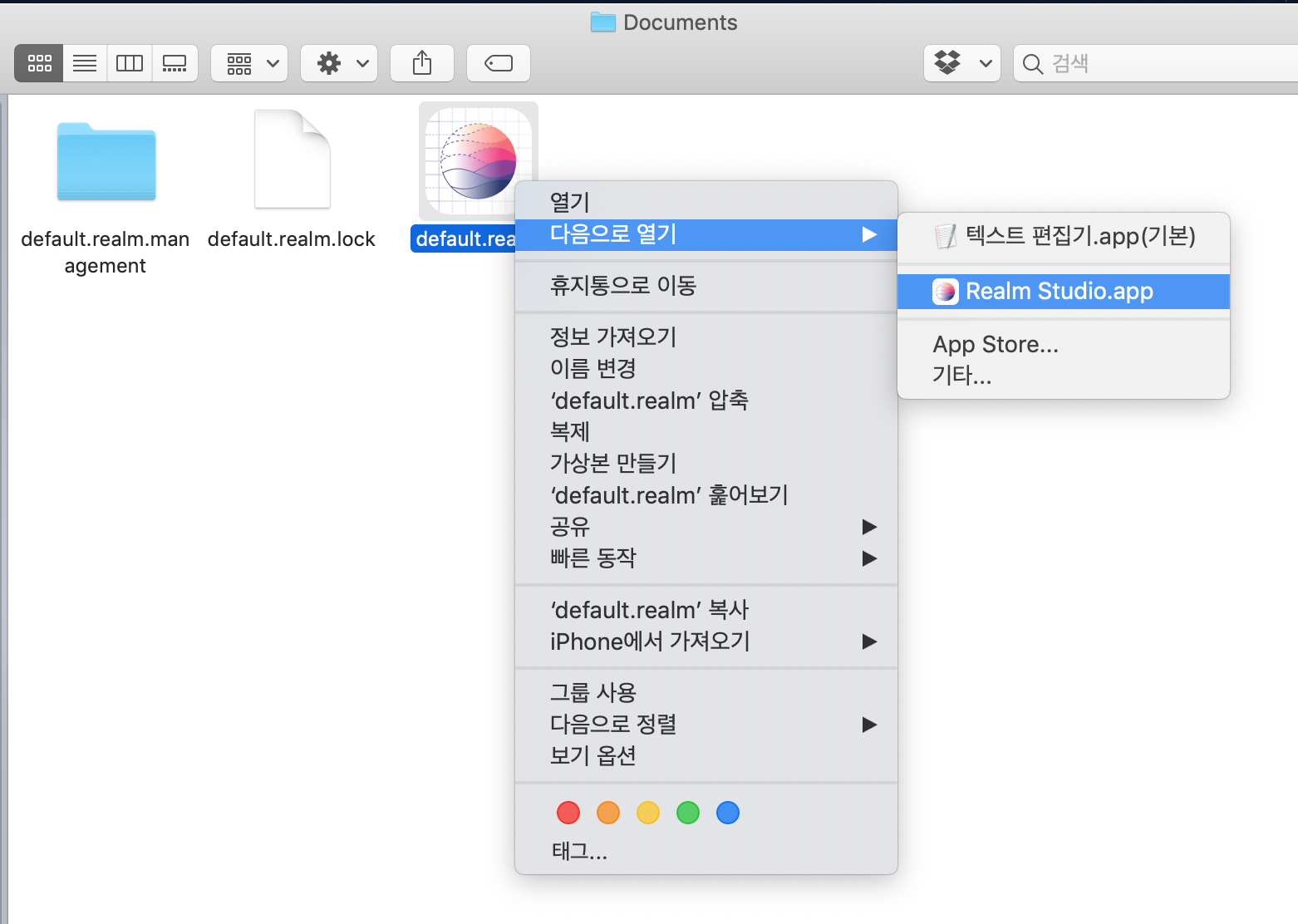Click the search magnifier icon
The width and height of the screenshot is (1298, 924).
1032,64
